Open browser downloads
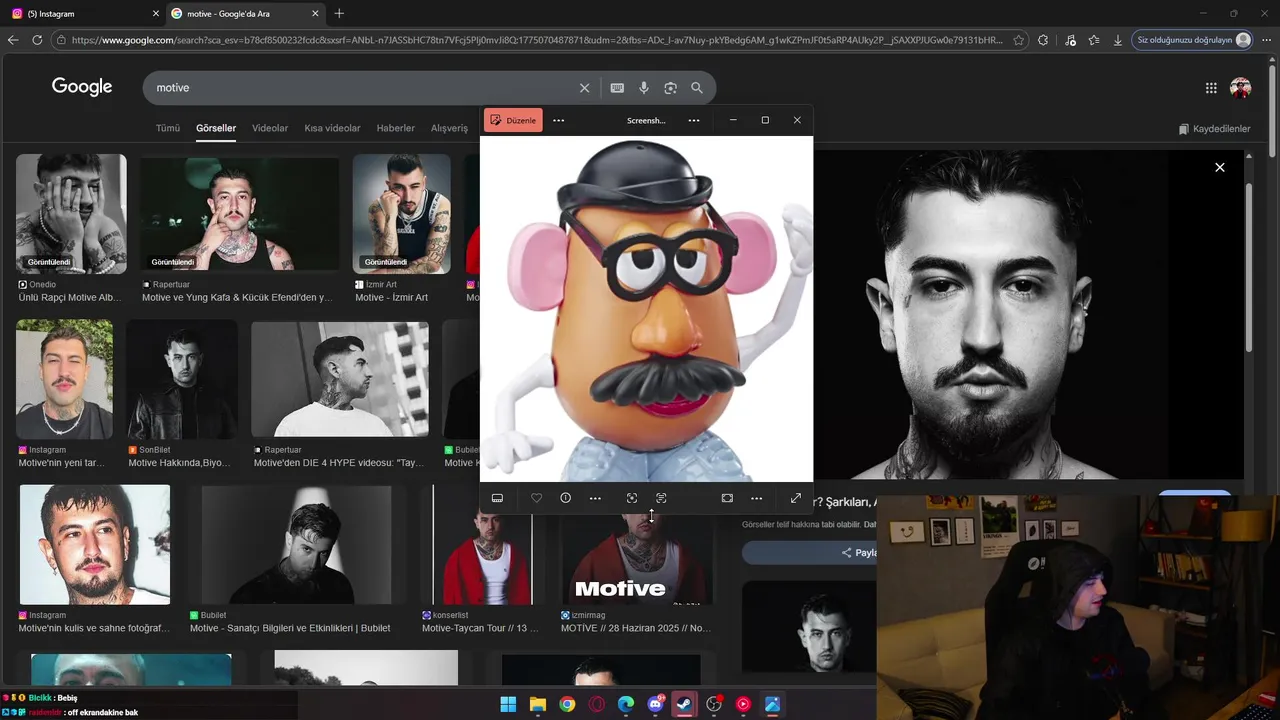 (1118, 40)
